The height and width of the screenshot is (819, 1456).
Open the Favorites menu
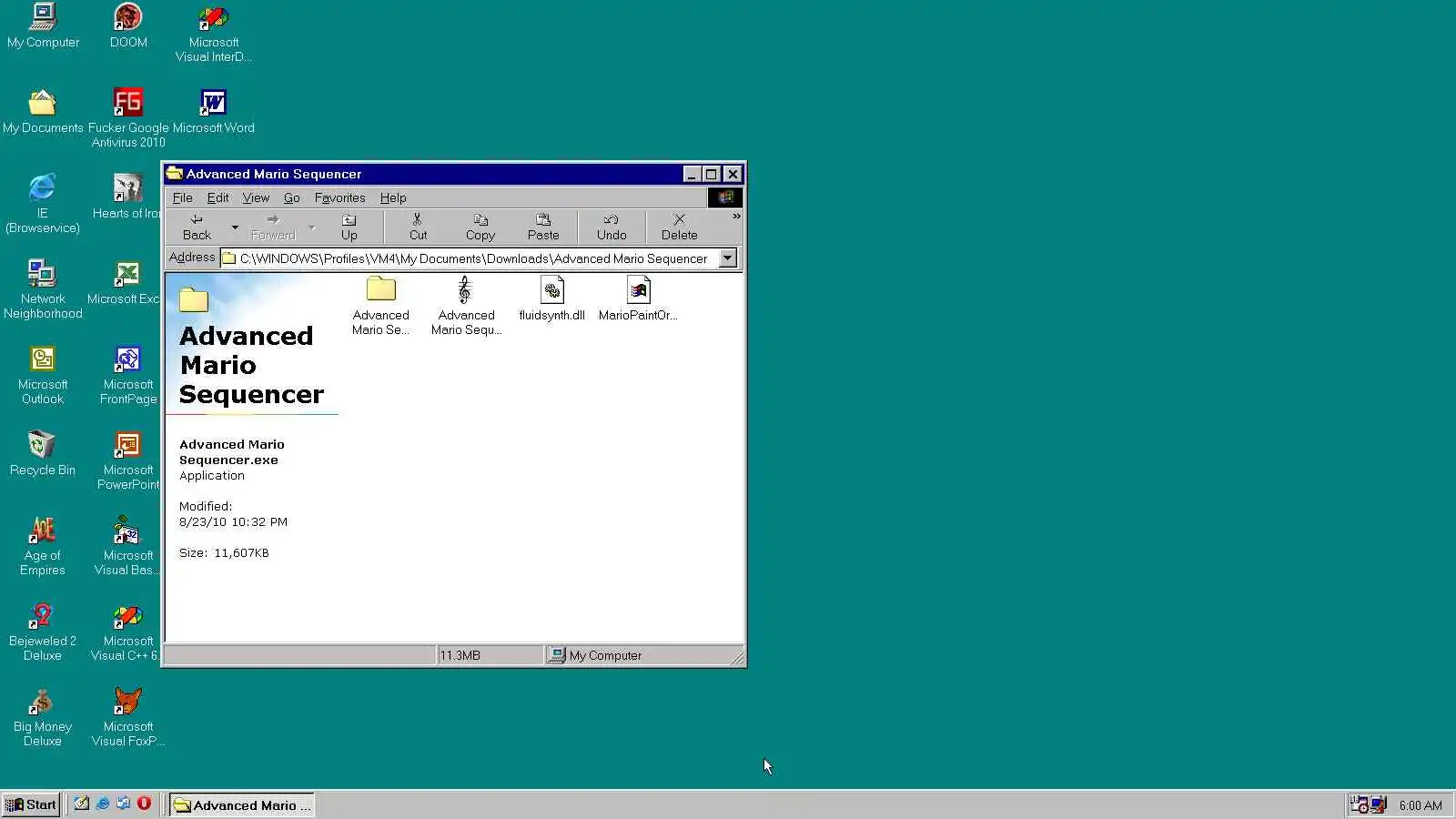(339, 197)
